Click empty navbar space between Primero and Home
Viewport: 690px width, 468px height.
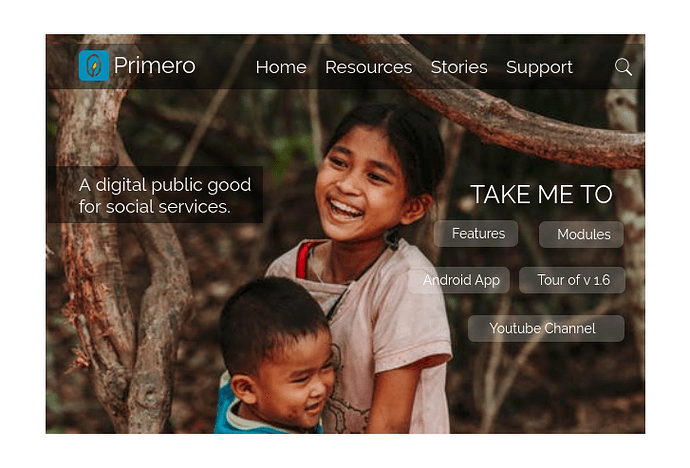[225, 67]
